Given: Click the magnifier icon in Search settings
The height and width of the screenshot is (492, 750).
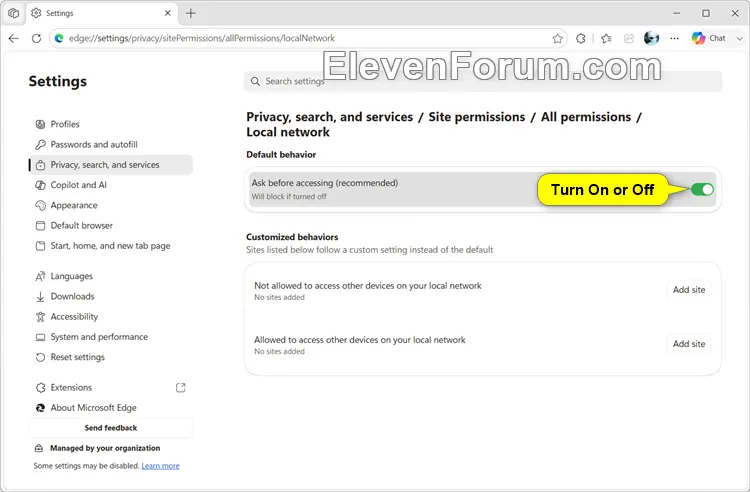Looking at the screenshot, I should pos(255,81).
